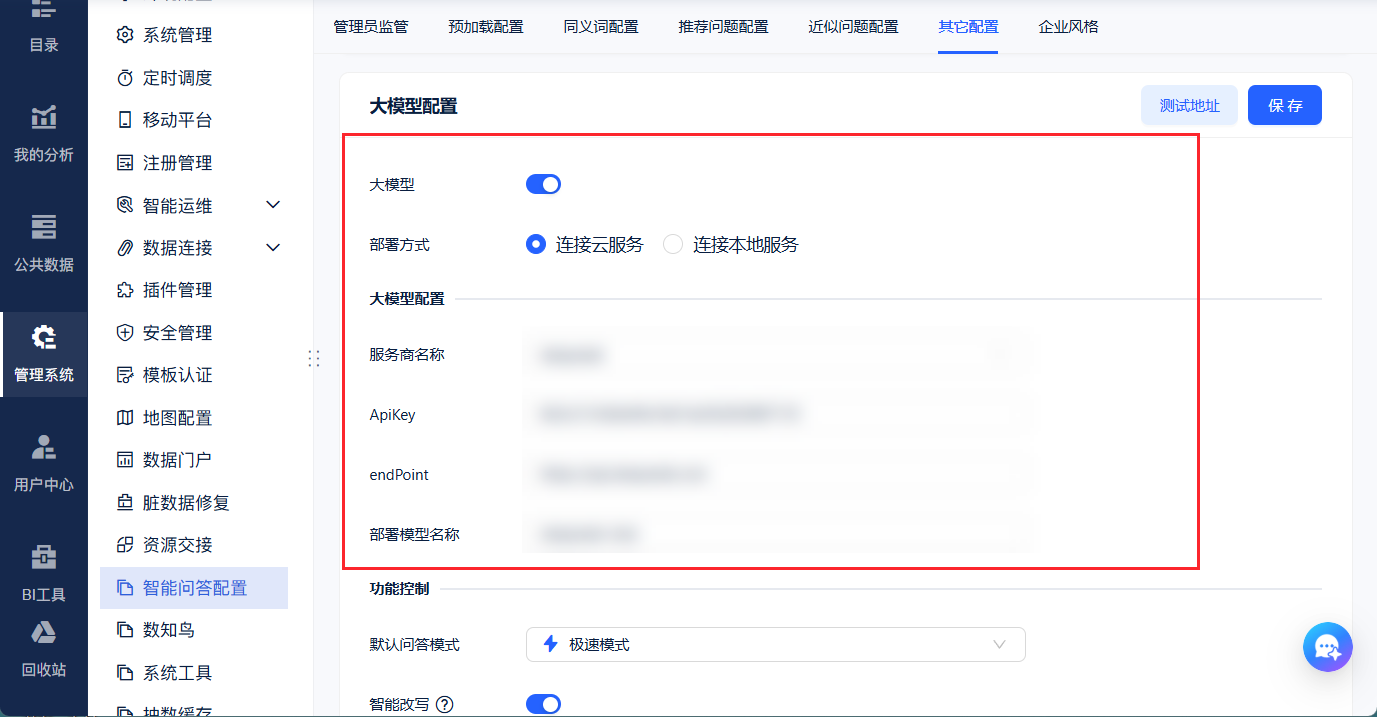Click the 测试地址 button
Viewport: 1377px width, 717px height.
pyautogui.click(x=1189, y=105)
